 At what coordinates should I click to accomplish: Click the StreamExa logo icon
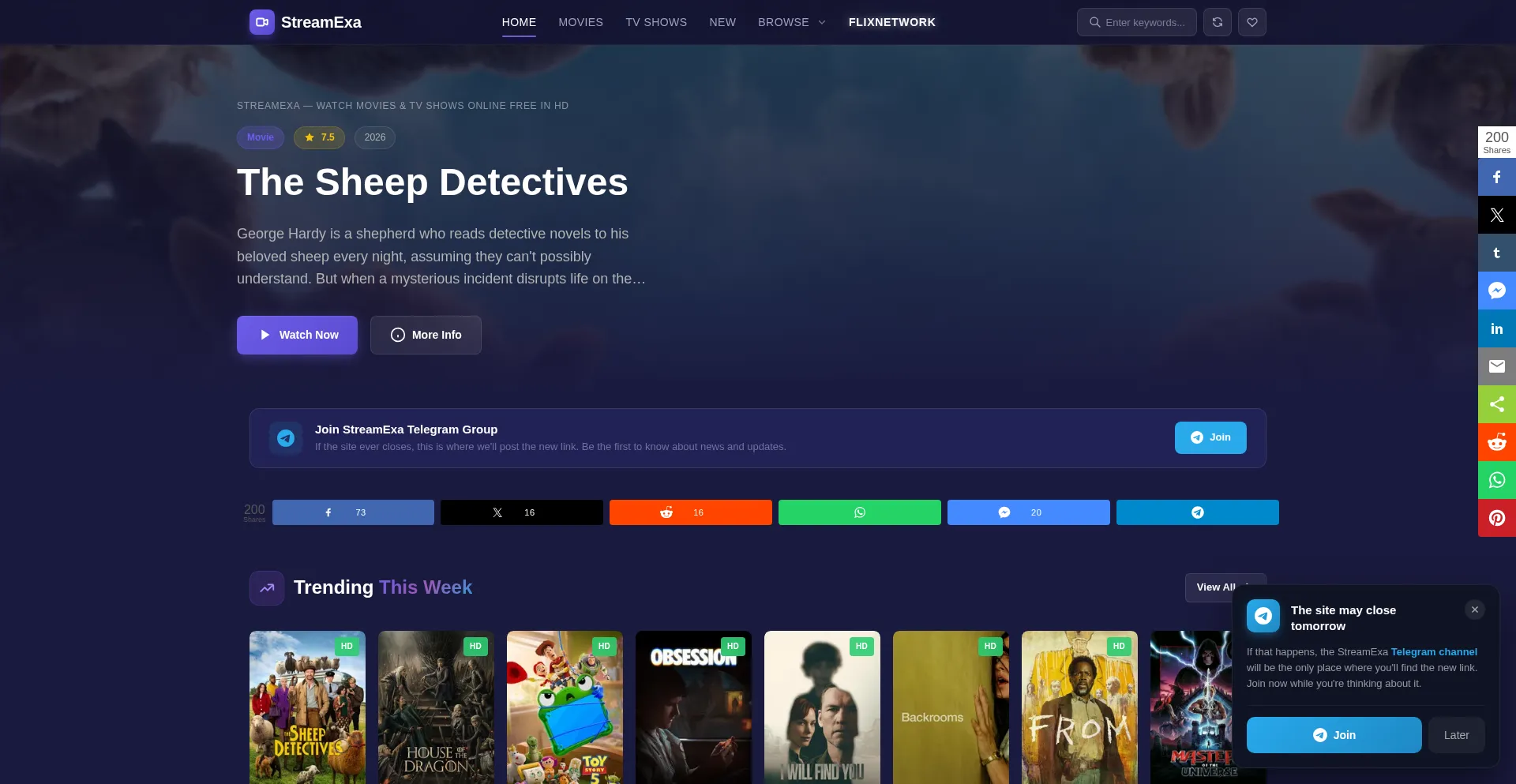pos(262,22)
